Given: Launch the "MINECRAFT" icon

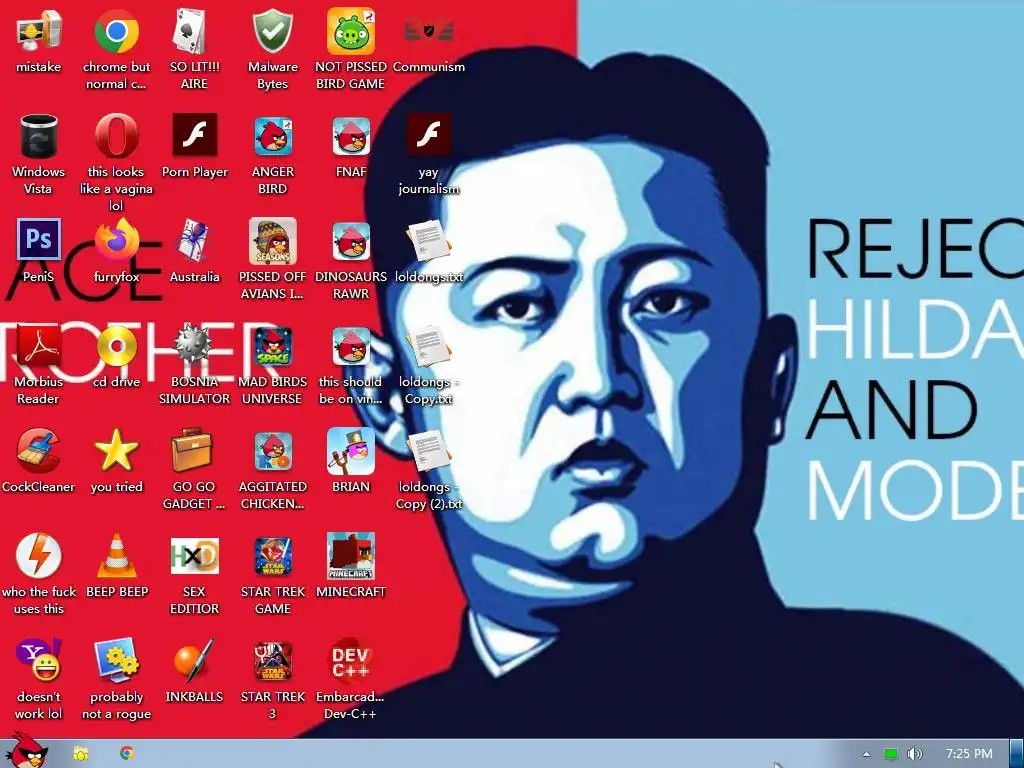Looking at the screenshot, I should coord(351,556).
